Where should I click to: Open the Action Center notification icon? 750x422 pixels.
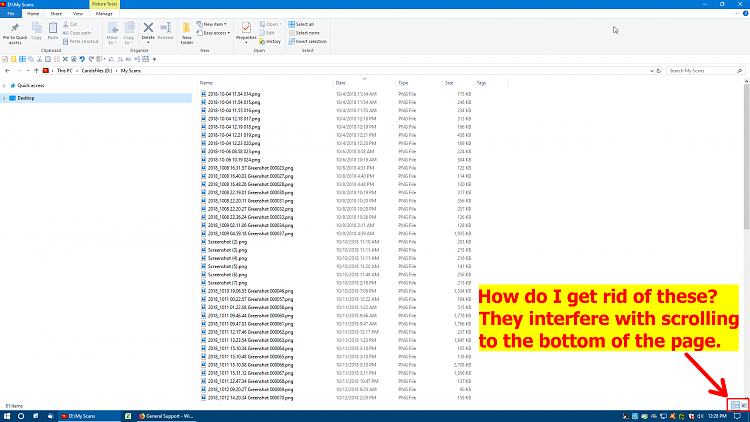coord(737,416)
